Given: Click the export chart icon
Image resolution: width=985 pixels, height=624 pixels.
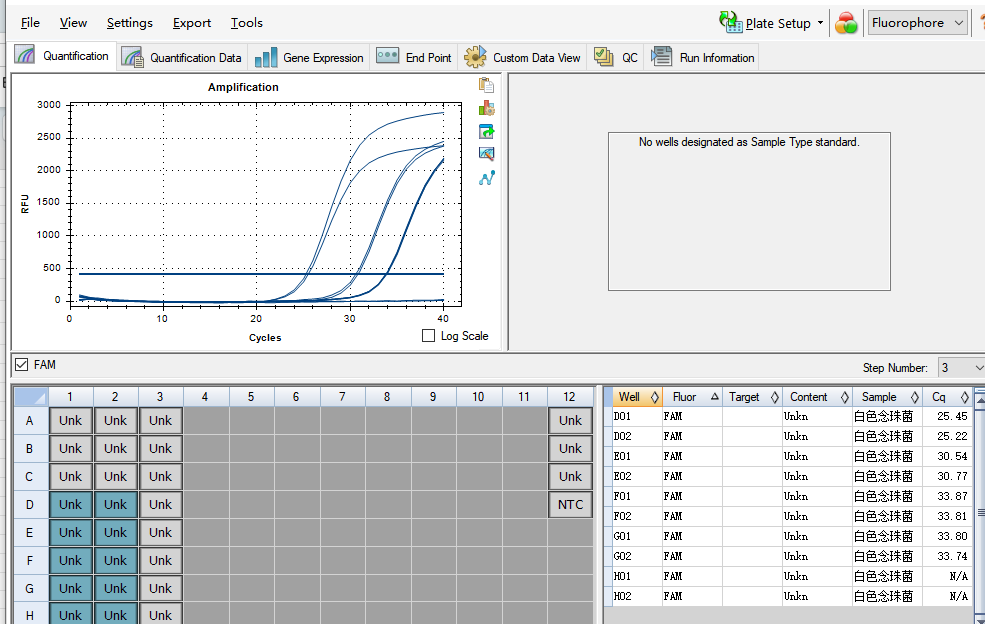Looking at the screenshot, I should click(x=486, y=131).
